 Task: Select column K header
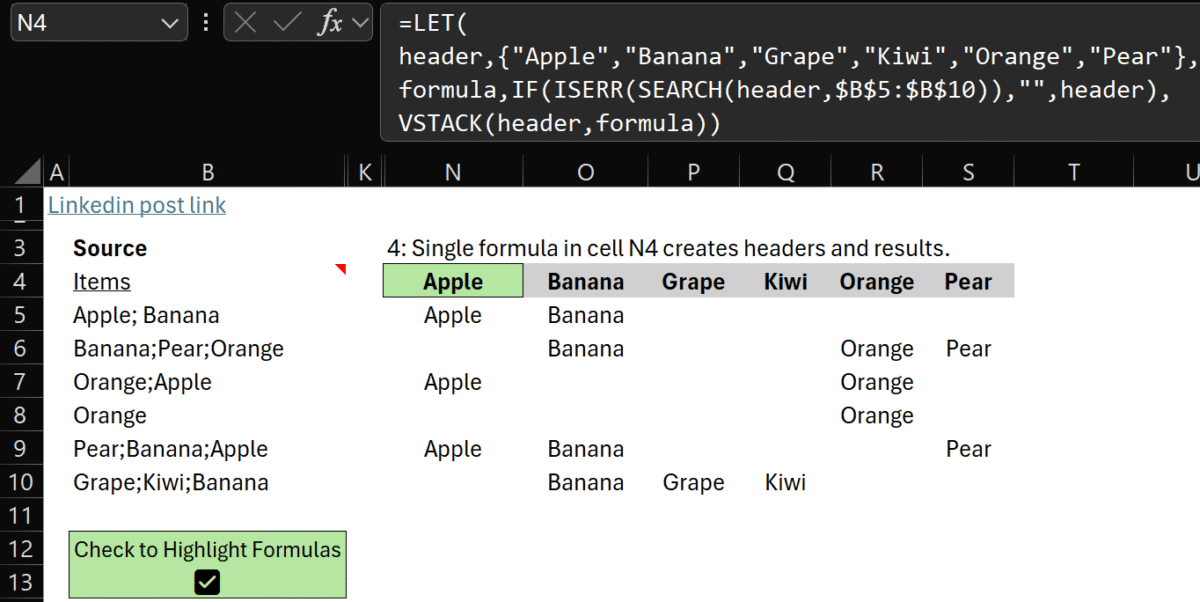pyautogui.click(x=365, y=173)
